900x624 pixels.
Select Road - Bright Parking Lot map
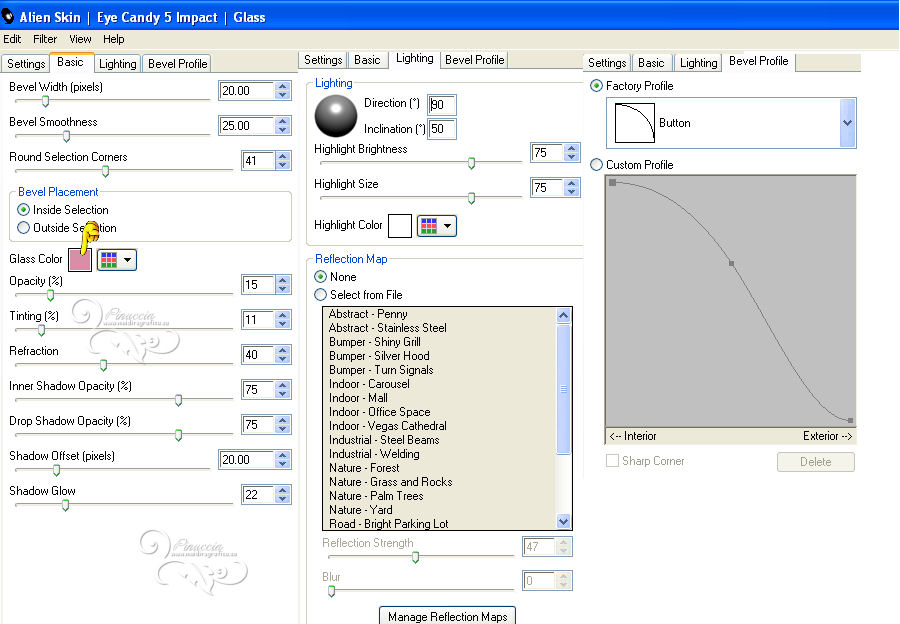point(389,524)
